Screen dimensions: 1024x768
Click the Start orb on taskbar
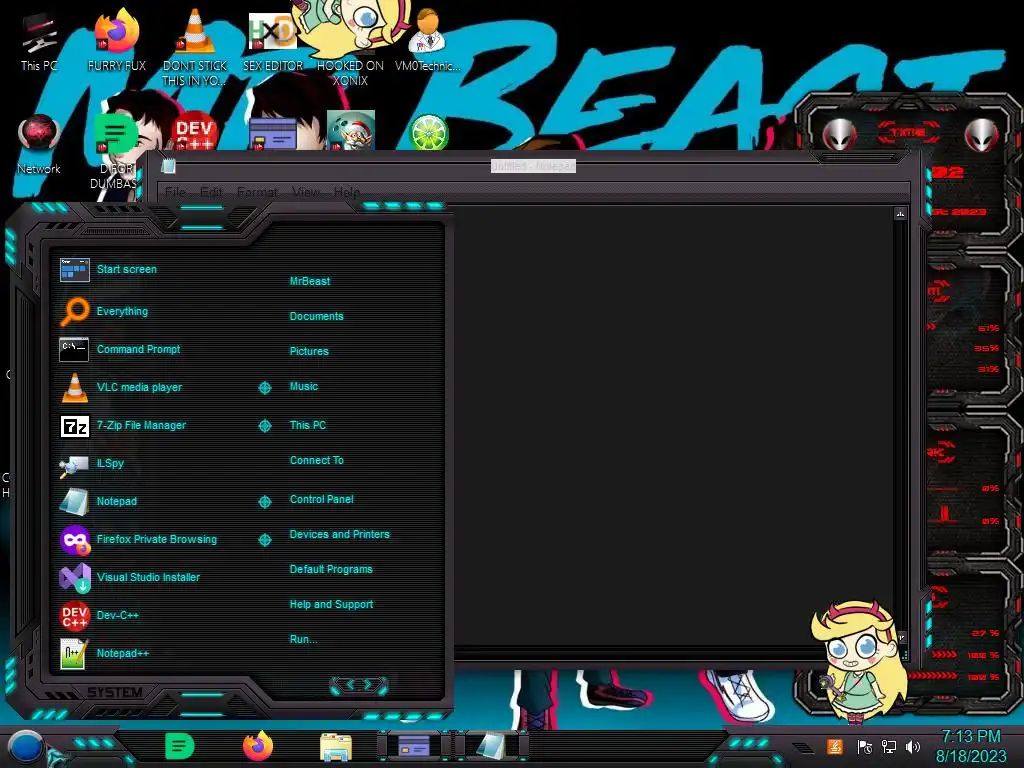[x=26, y=747]
